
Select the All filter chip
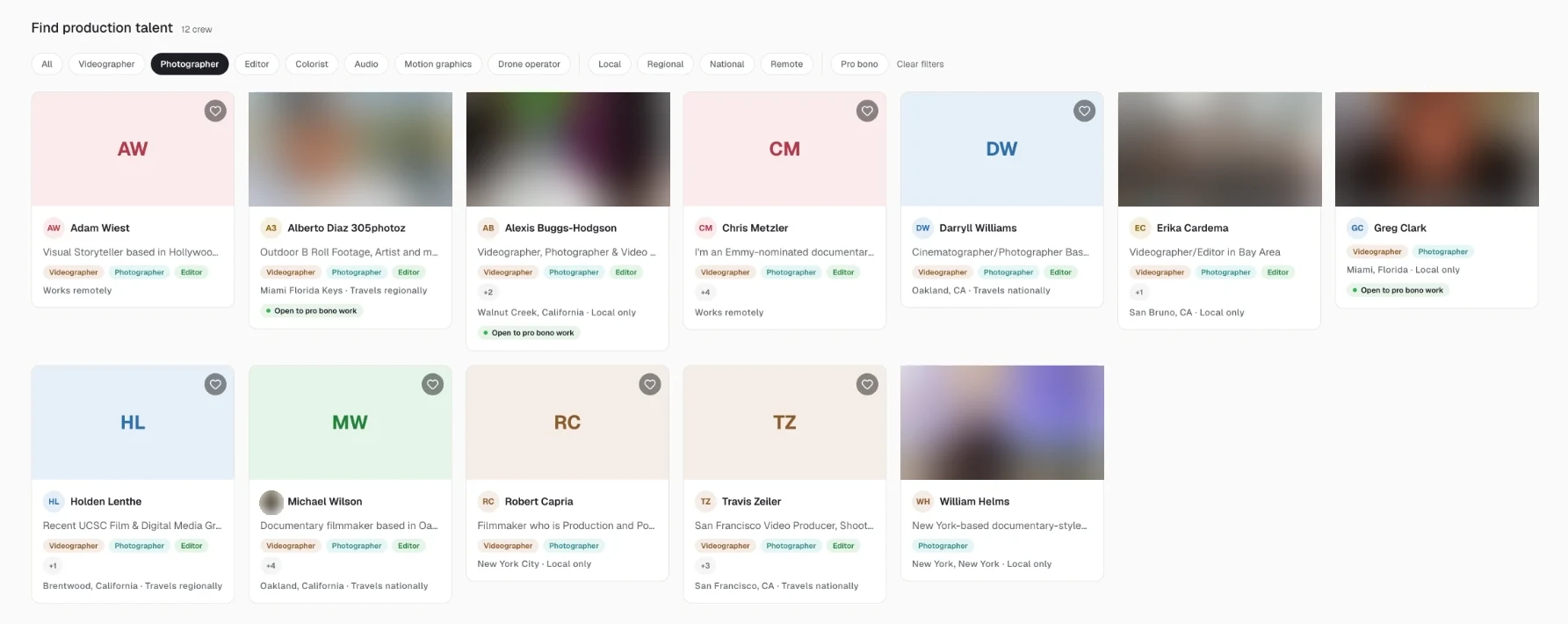tap(47, 64)
